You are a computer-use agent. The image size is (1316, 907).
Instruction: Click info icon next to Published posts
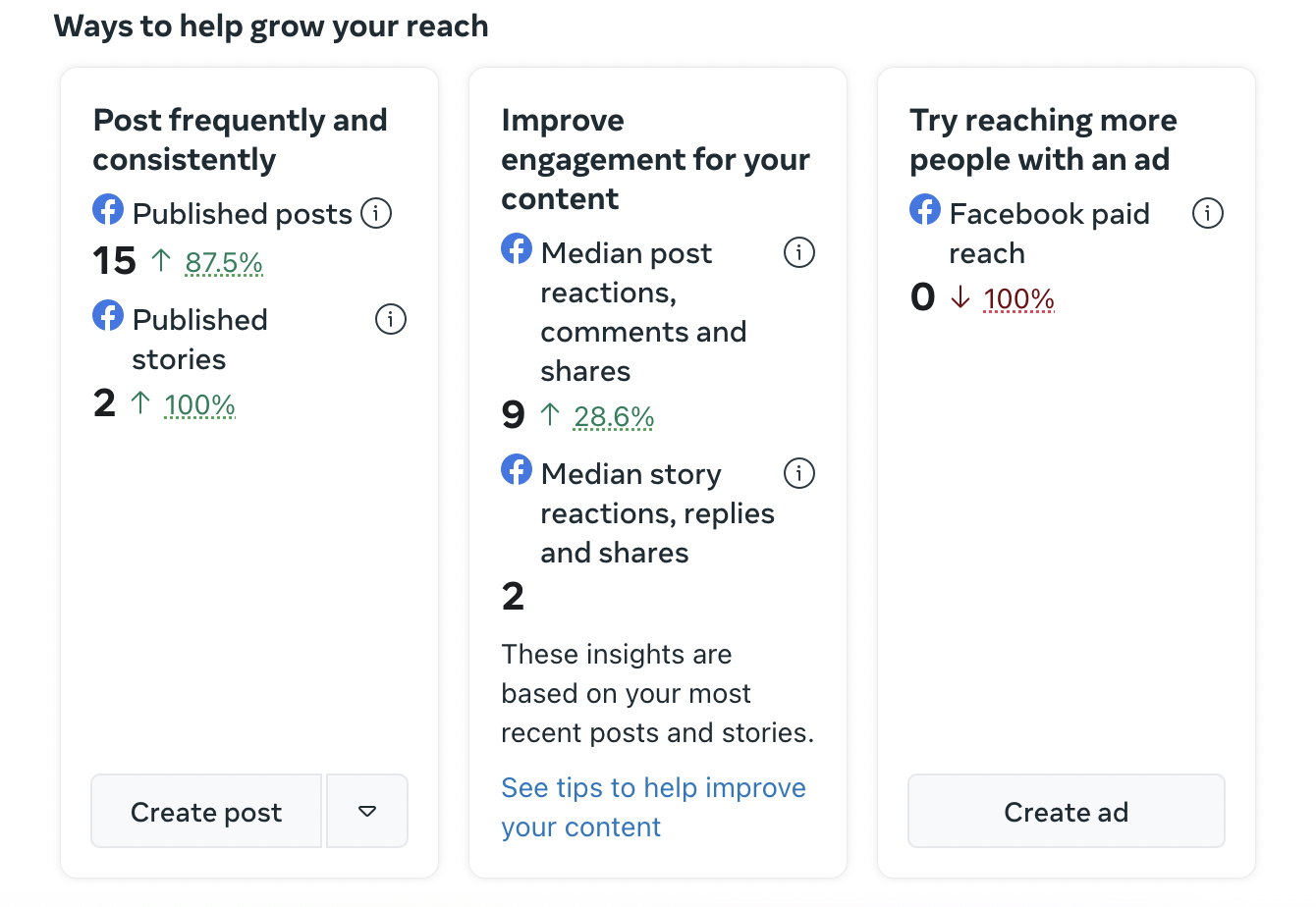click(376, 213)
